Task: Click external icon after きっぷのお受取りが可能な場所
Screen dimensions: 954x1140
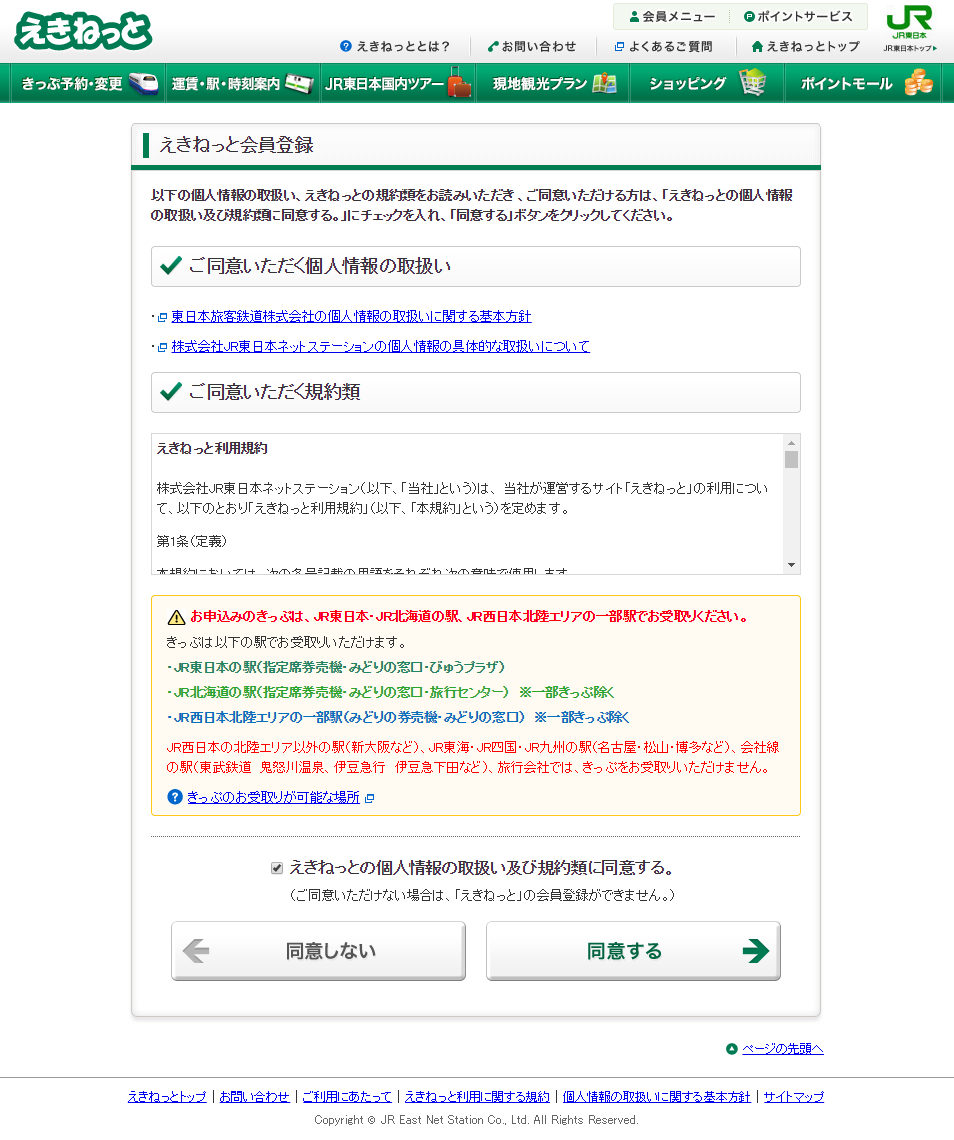Action: tap(369, 798)
